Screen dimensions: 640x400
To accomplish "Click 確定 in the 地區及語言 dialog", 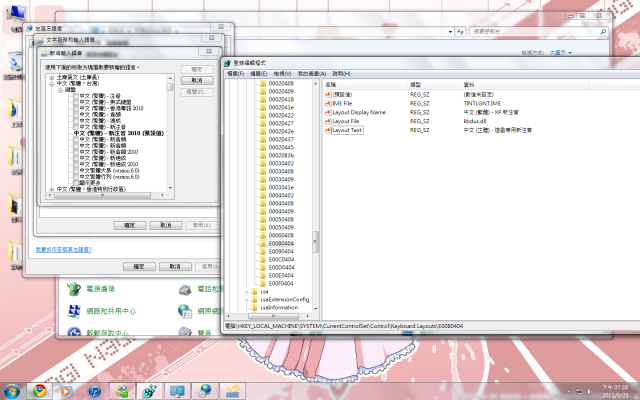I will (x=139, y=267).
